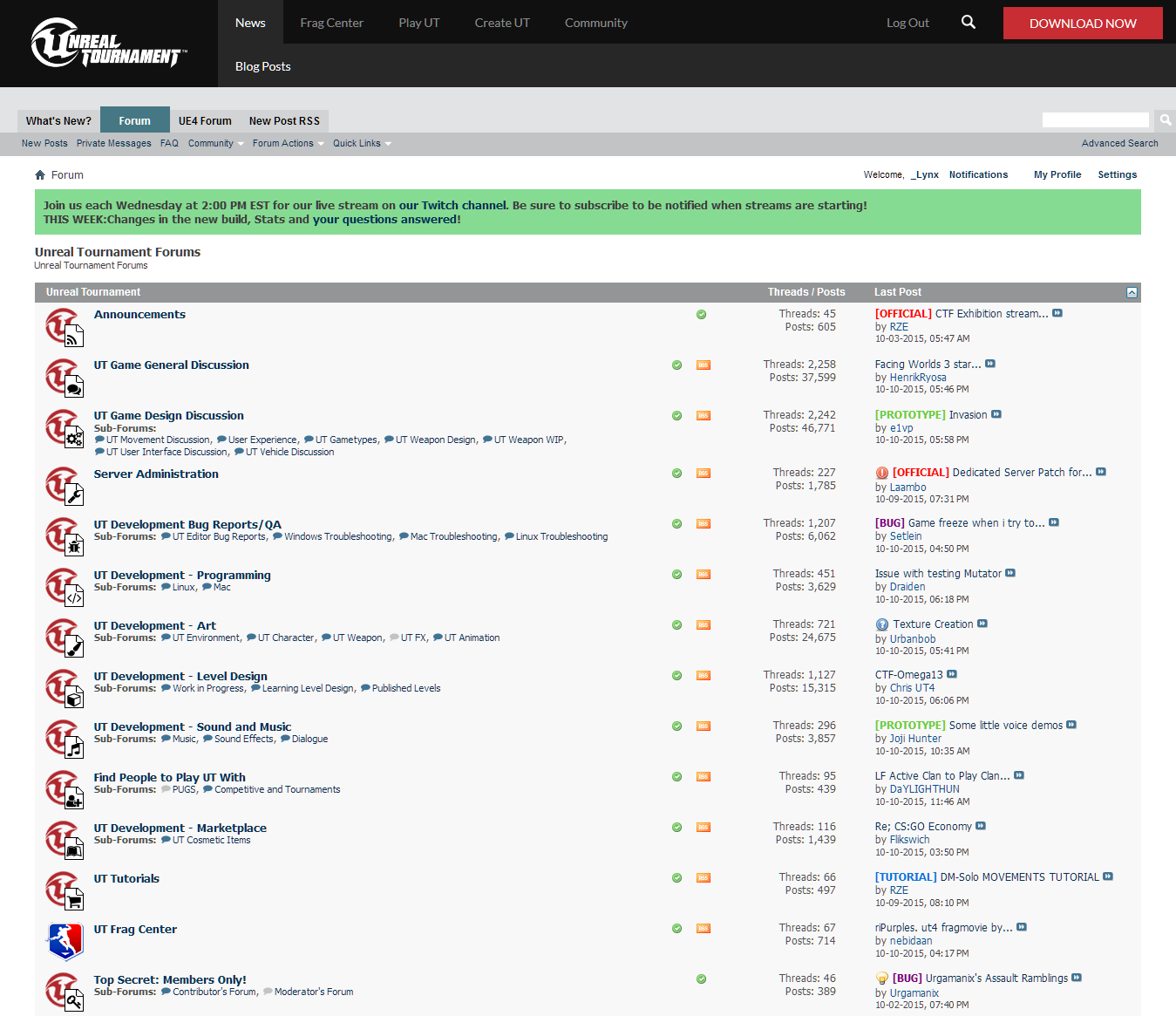Click the DOWNLOAD NOW button
The width and height of the screenshot is (1176, 1016).
pos(1083,24)
